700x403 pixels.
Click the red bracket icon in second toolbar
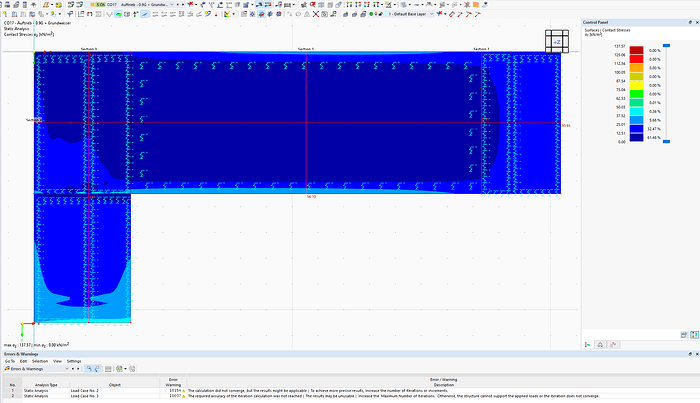click(x=90, y=14)
